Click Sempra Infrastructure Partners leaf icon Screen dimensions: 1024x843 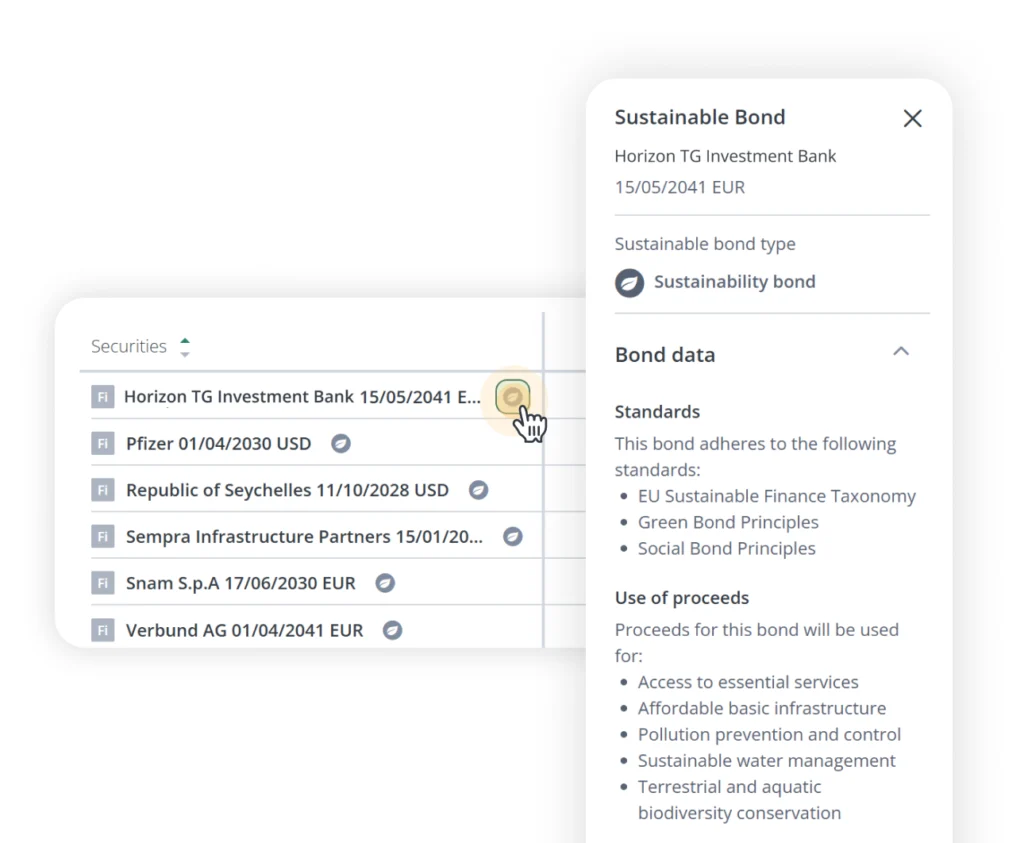point(513,537)
